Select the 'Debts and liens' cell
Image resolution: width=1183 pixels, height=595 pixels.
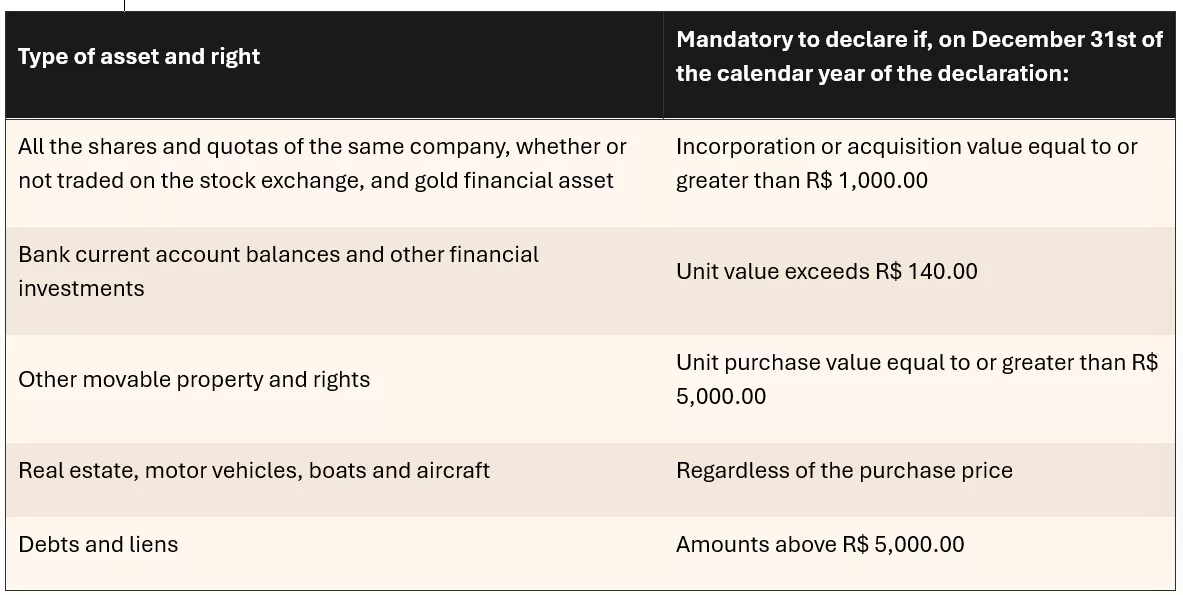click(x=98, y=544)
